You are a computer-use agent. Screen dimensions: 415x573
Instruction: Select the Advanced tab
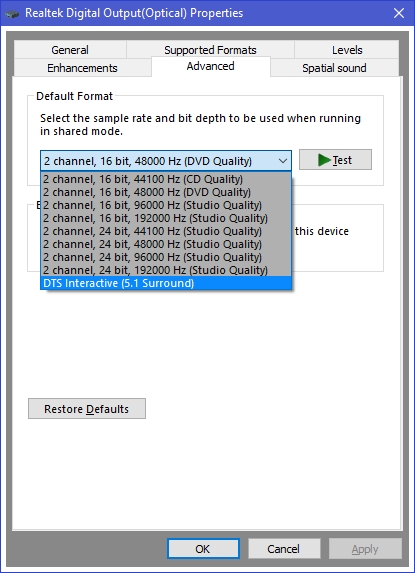click(211, 67)
